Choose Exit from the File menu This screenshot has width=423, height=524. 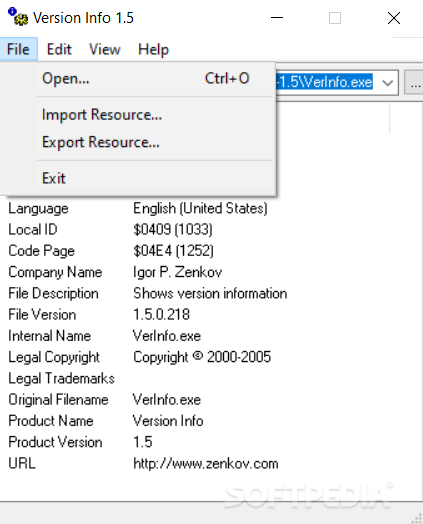click(x=138, y=178)
